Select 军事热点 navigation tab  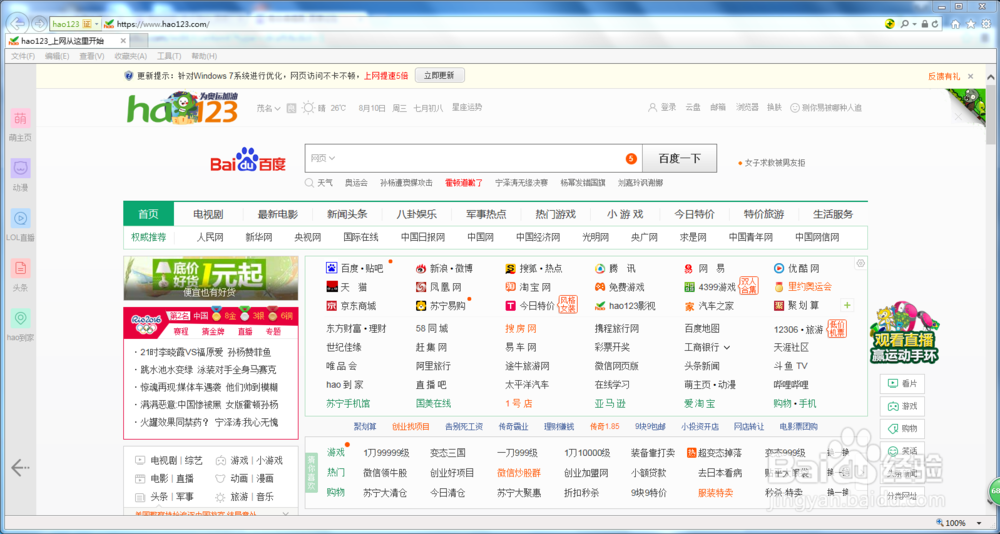pyautogui.click(x=486, y=214)
